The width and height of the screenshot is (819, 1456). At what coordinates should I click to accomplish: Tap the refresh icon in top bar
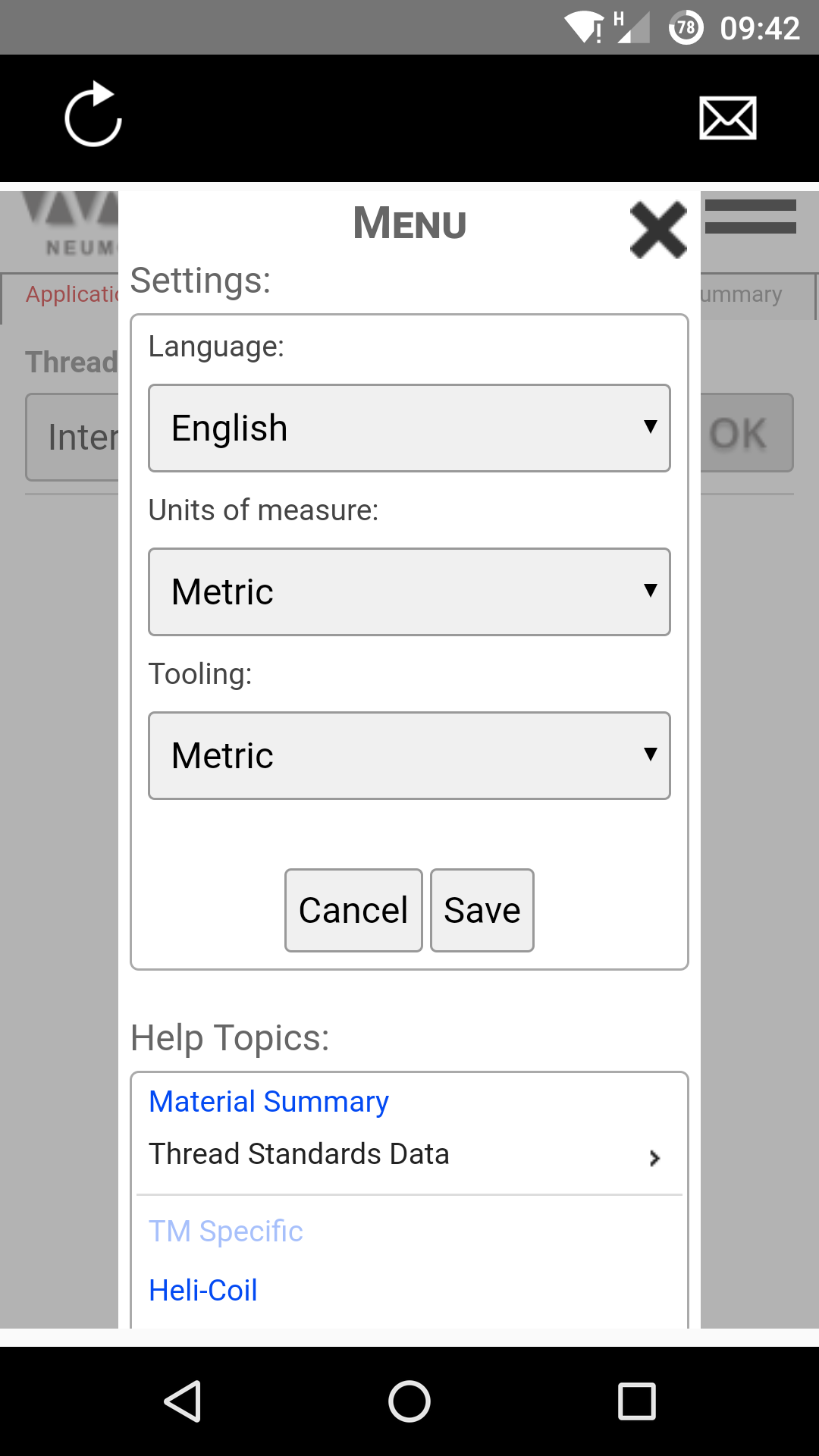[x=93, y=115]
